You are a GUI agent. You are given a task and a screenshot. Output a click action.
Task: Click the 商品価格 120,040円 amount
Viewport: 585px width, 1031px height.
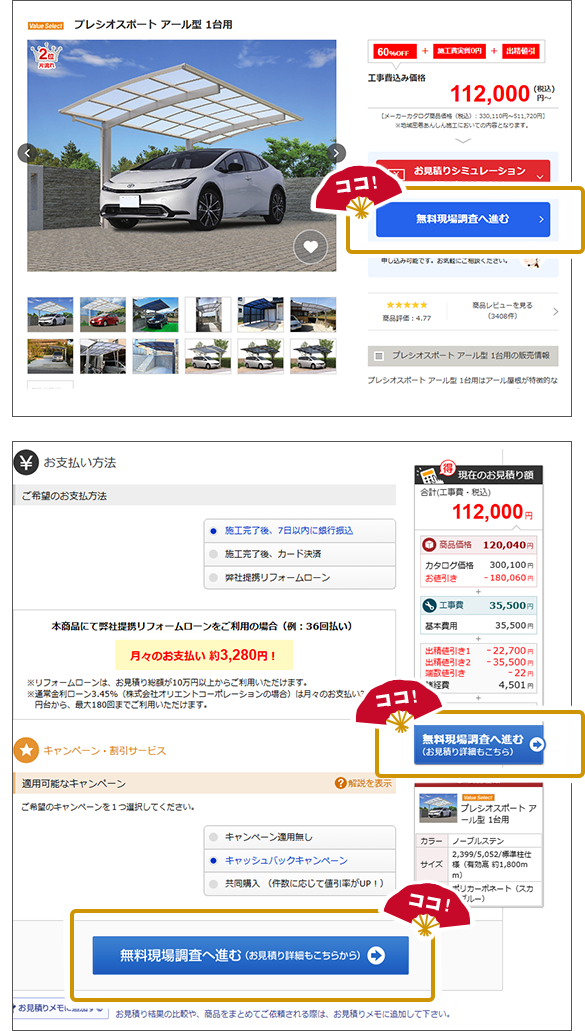509,545
